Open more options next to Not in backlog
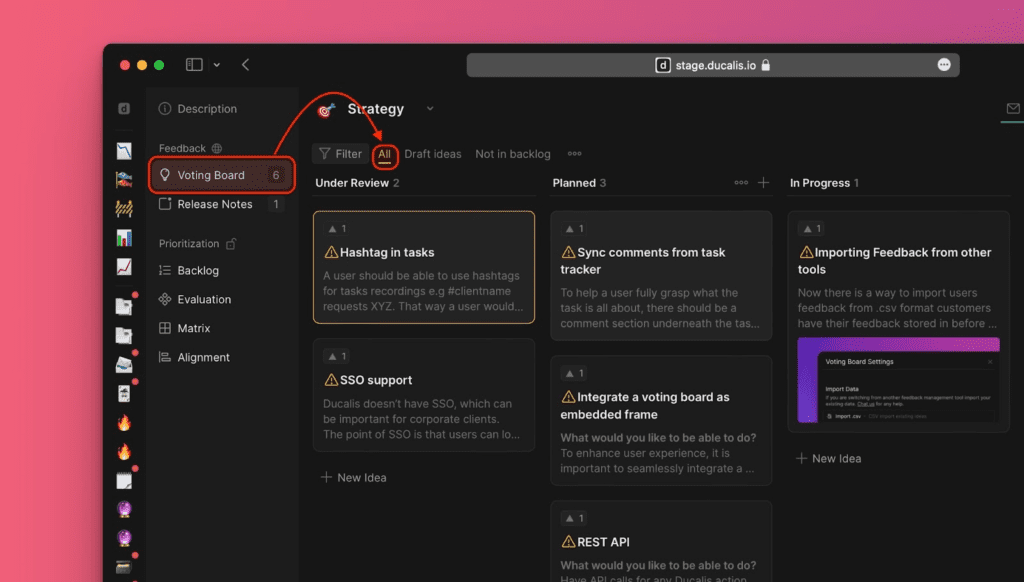The image size is (1024, 582). 574,154
